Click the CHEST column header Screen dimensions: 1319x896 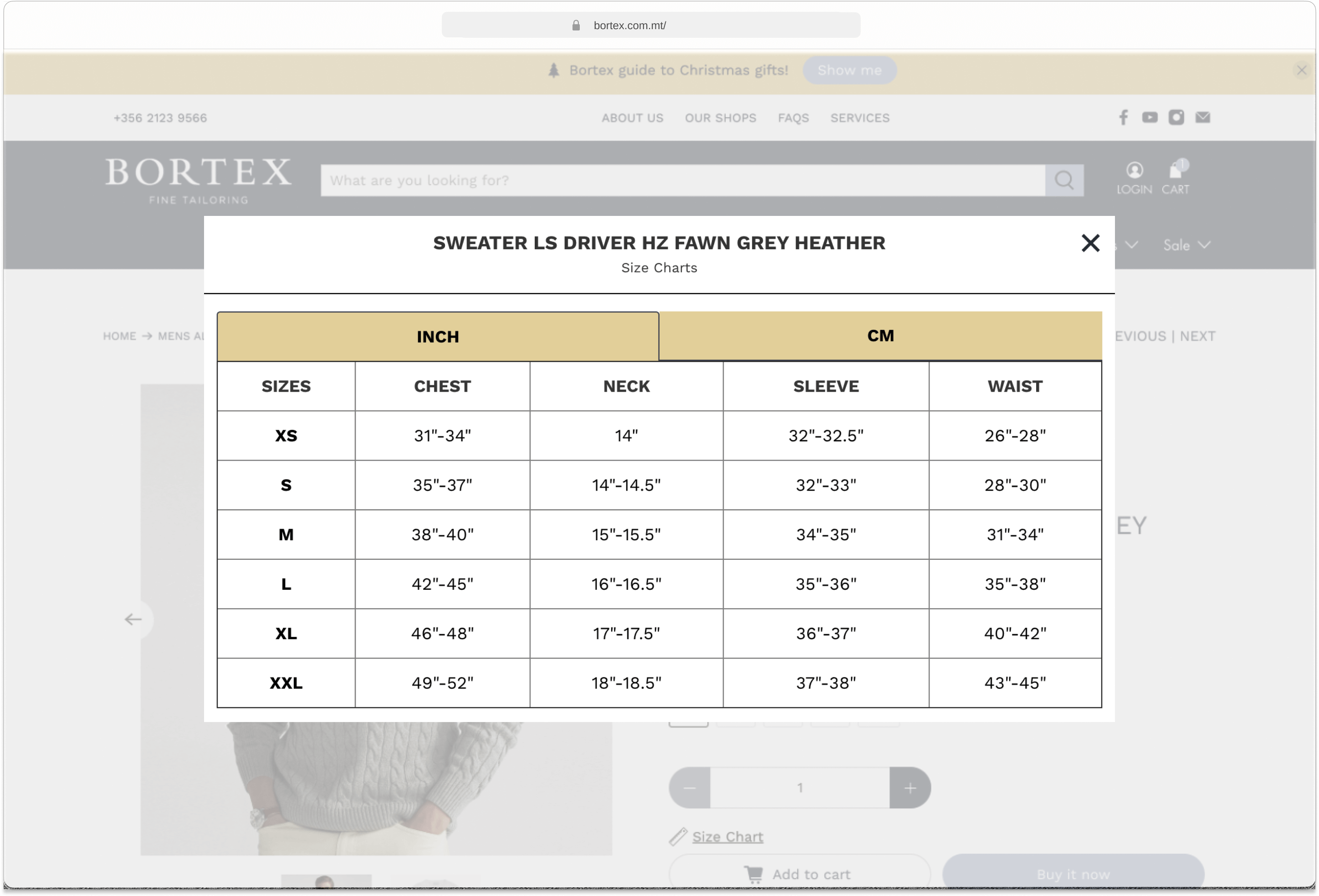(442, 386)
